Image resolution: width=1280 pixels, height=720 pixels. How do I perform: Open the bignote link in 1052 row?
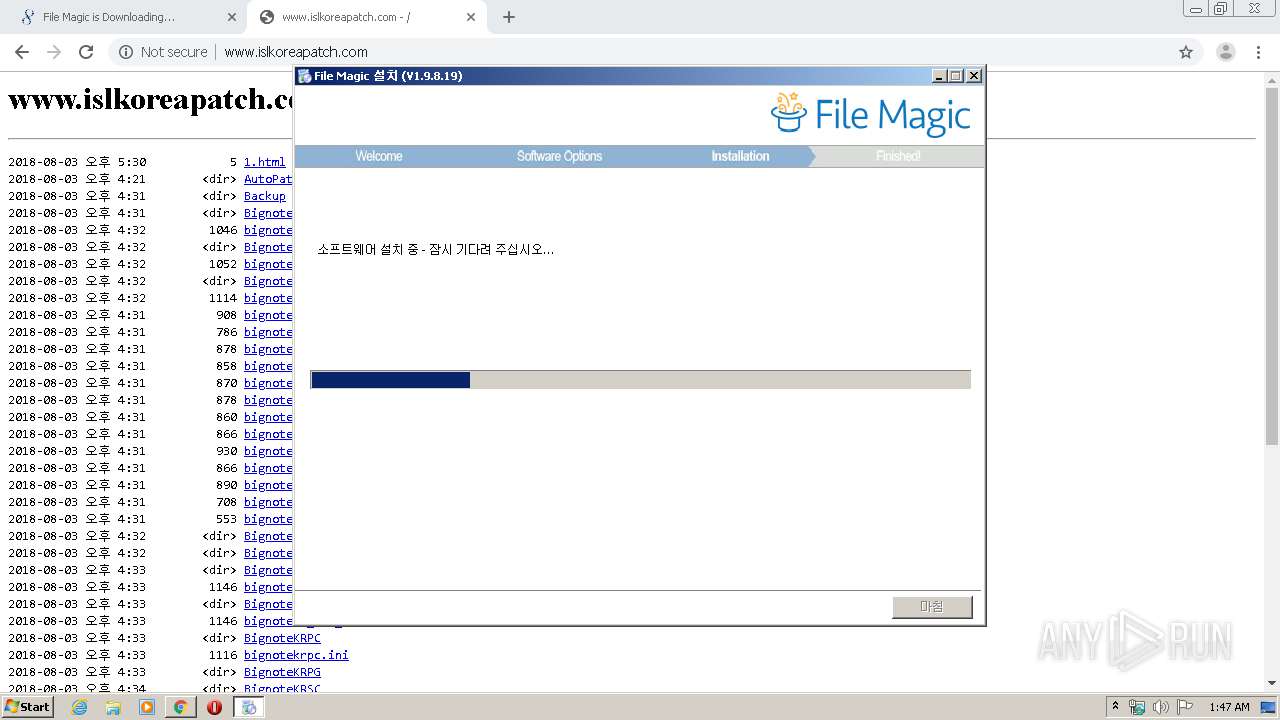point(268,264)
